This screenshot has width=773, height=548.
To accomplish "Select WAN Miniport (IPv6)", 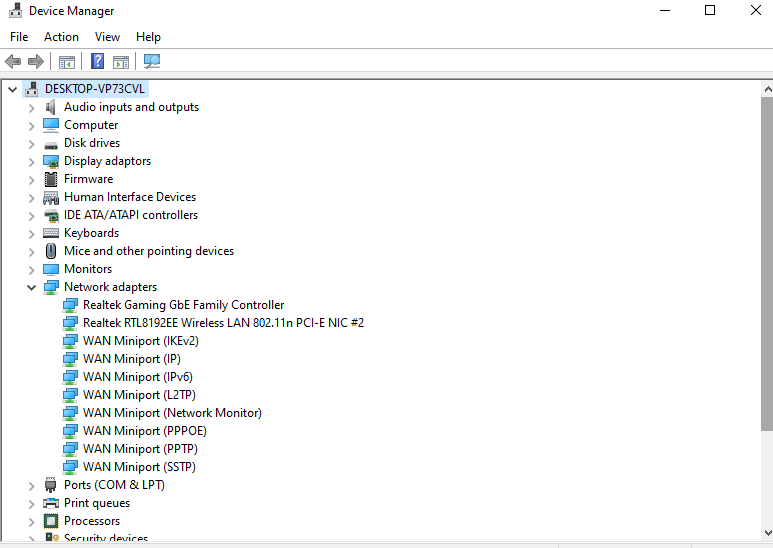I will pyautogui.click(x=138, y=377).
